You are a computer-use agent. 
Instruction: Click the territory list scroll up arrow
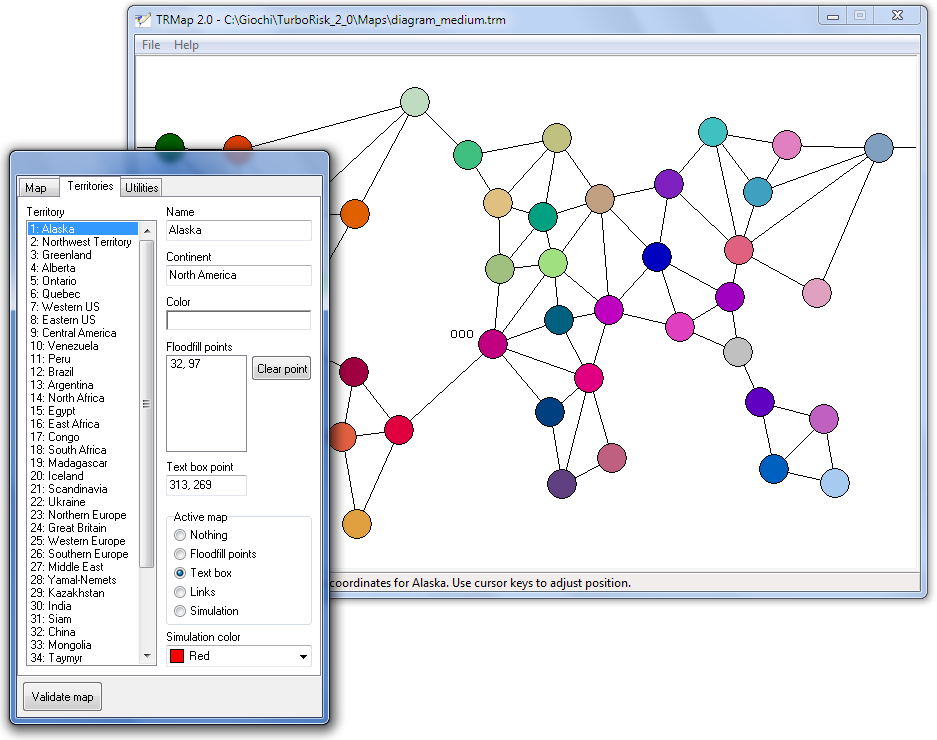click(x=147, y=230)
